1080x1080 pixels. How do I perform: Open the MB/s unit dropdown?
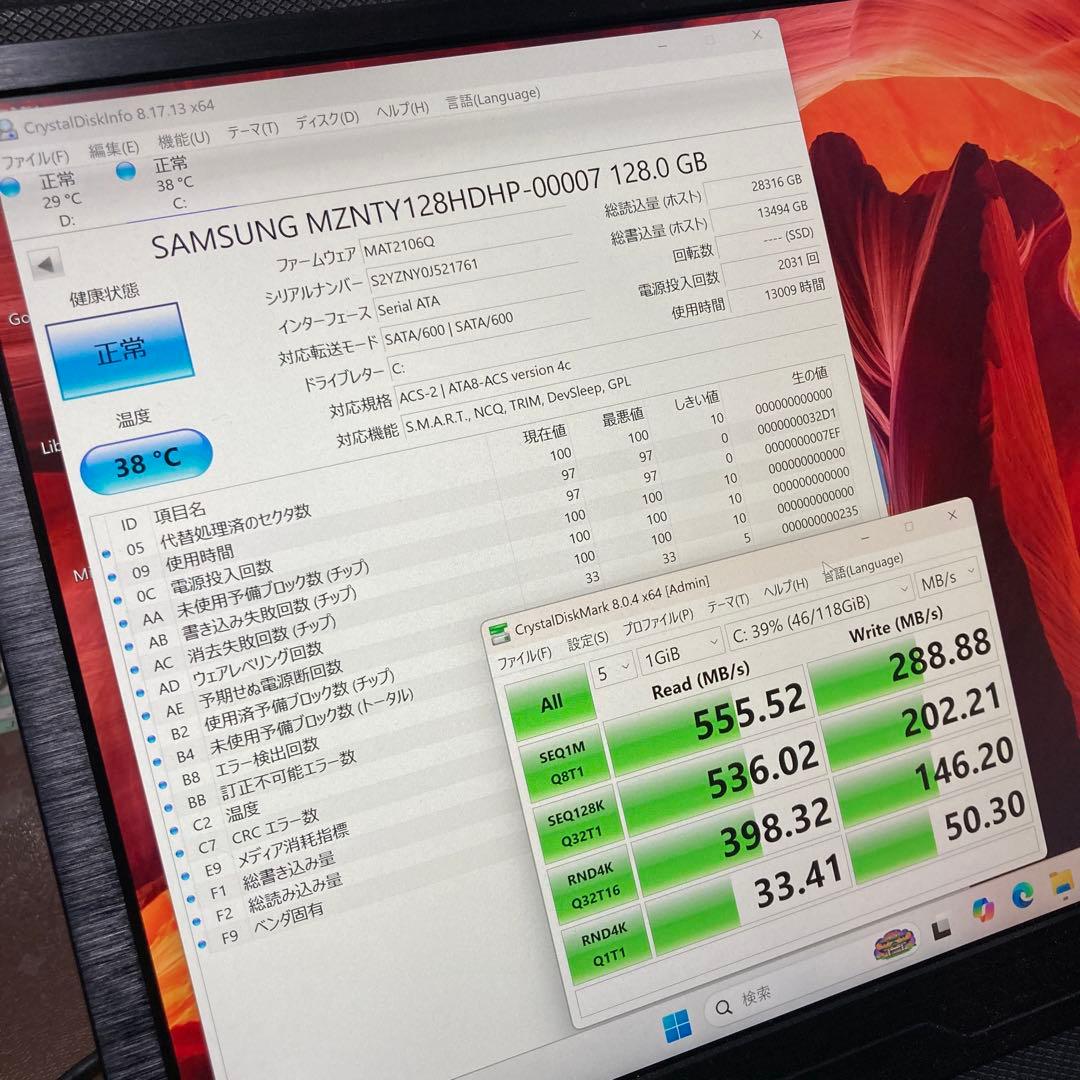tap(948, 579)
